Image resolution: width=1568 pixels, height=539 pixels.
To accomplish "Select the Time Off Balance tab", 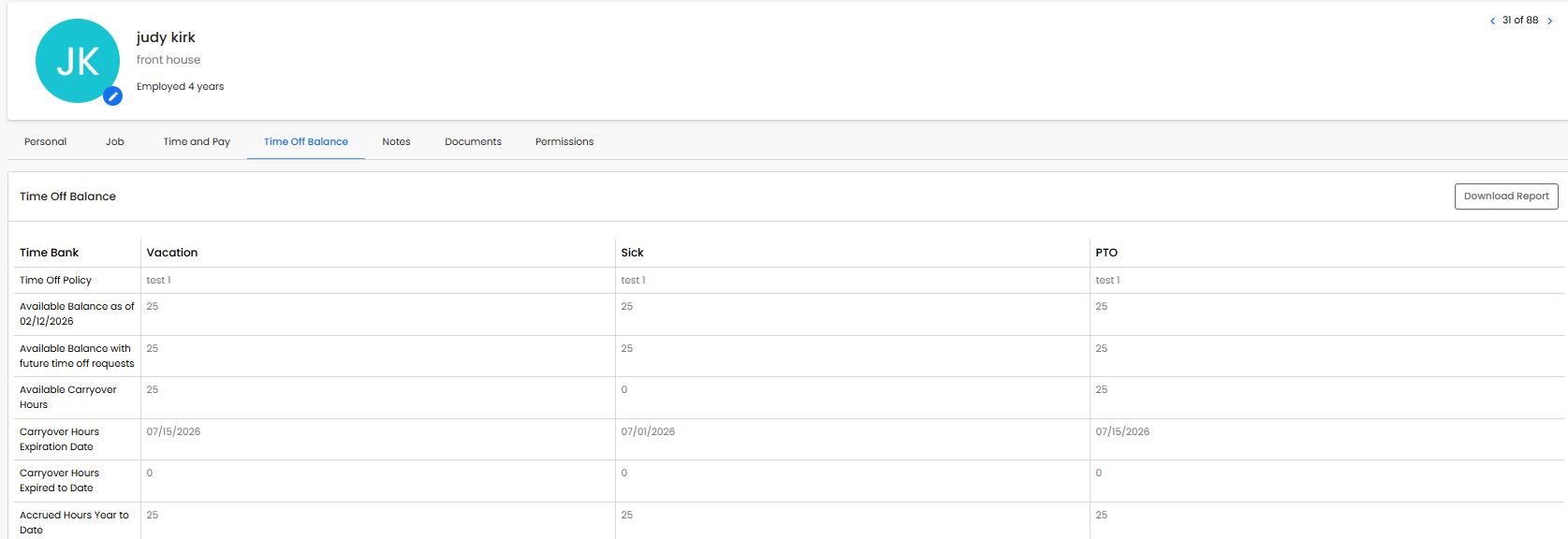I will [x=305, y=142].
